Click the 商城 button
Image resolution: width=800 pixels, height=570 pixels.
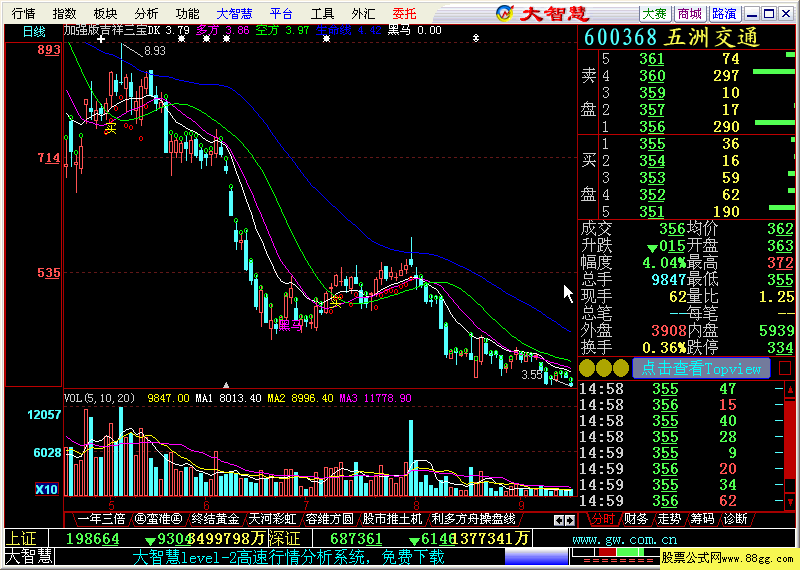[x=689, y=13]
